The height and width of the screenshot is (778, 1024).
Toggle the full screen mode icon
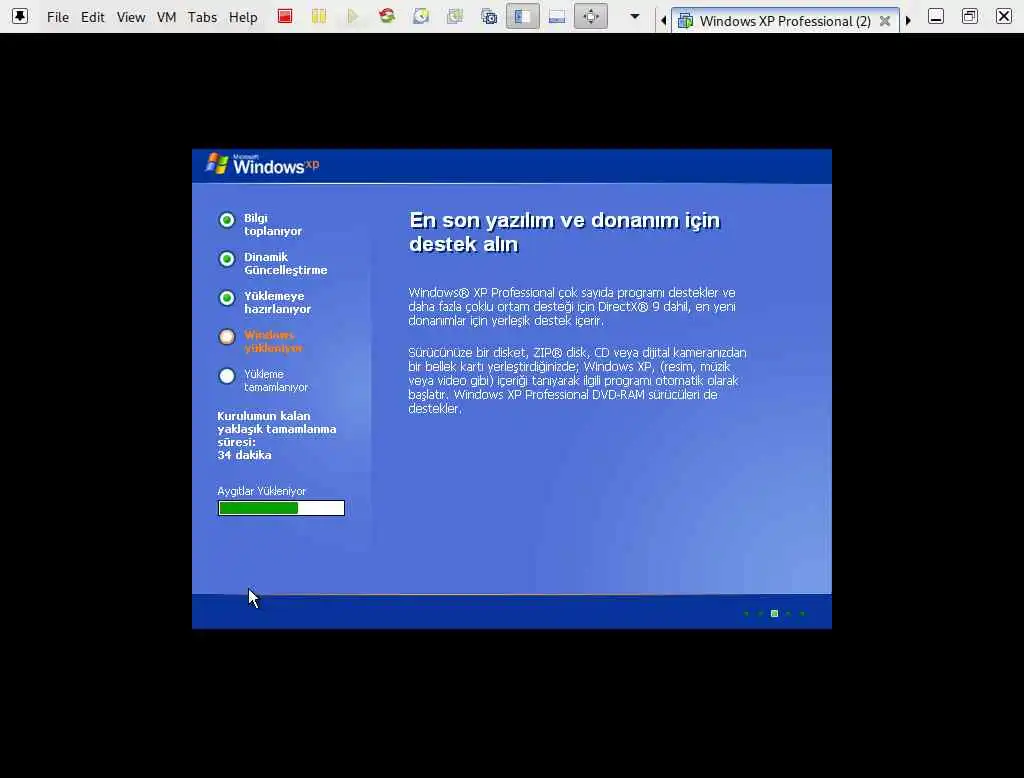click(591, 16)
